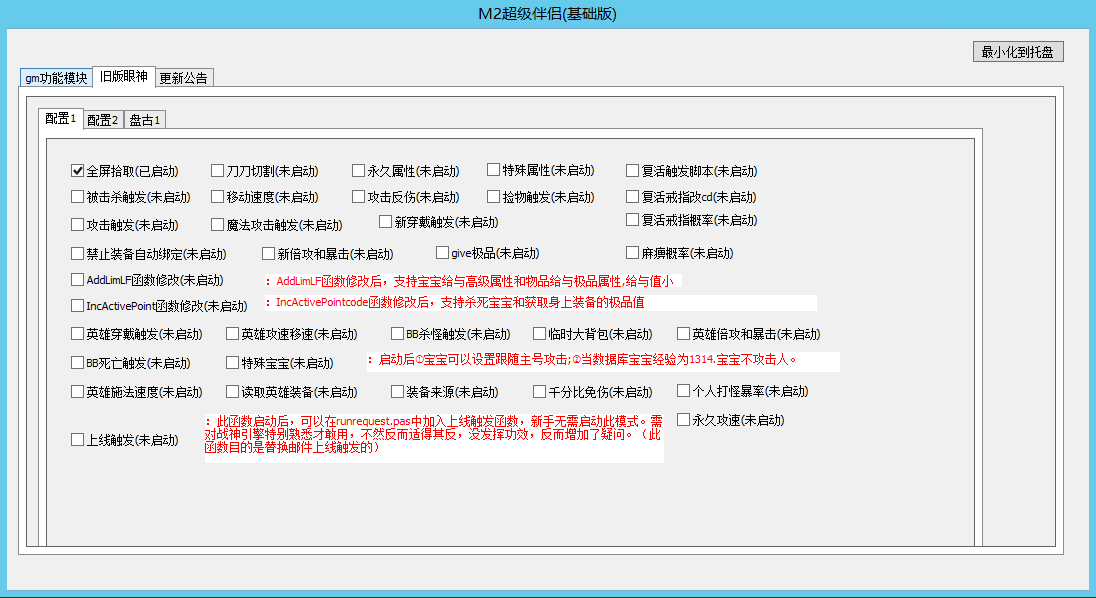Switch to the 配置2 sub-tab
The width and height of the screenshot is (1096, 598).
coord(103,120)
